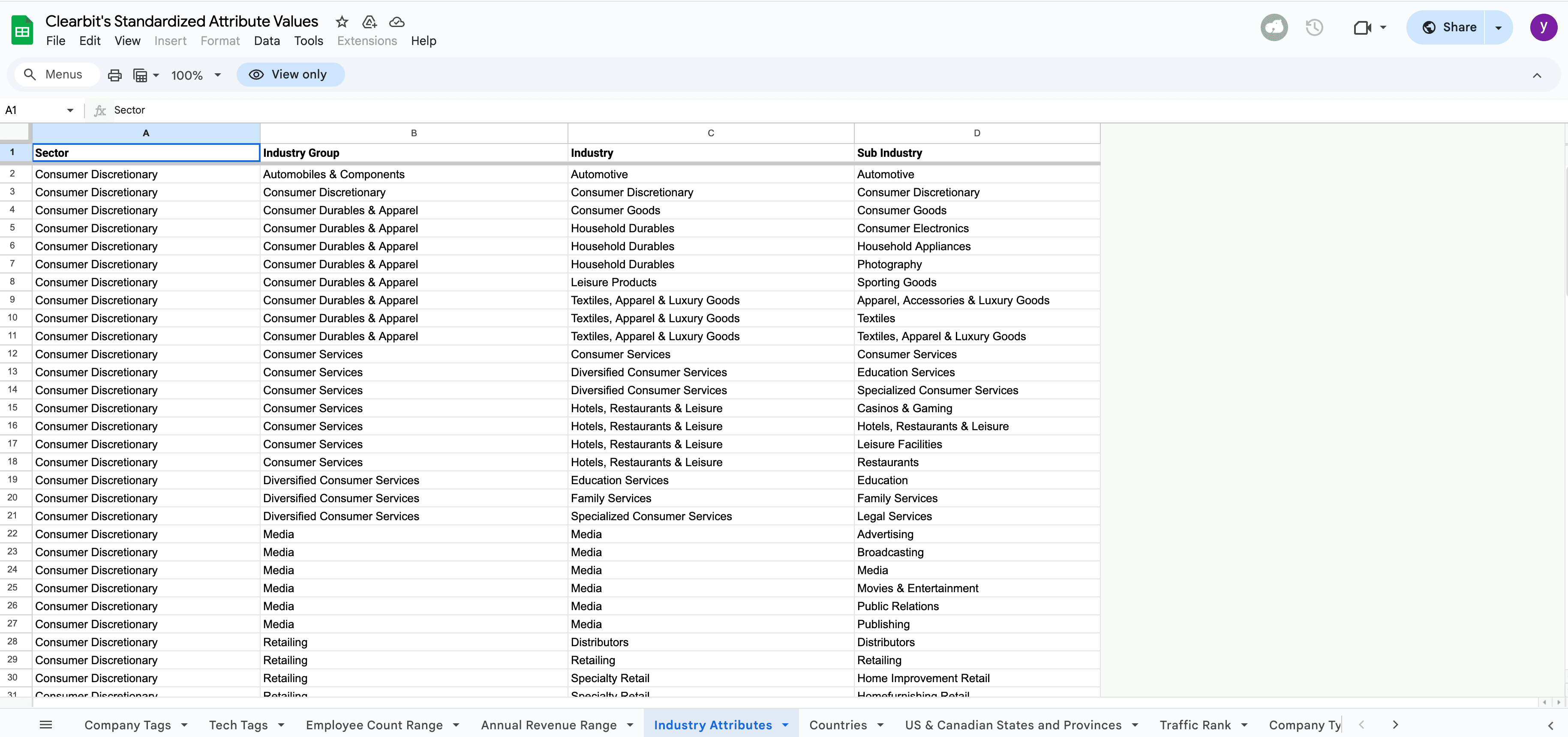Open the 100% zoom dropdown
Screen dimensions: 1568x737
coord(195,75)
